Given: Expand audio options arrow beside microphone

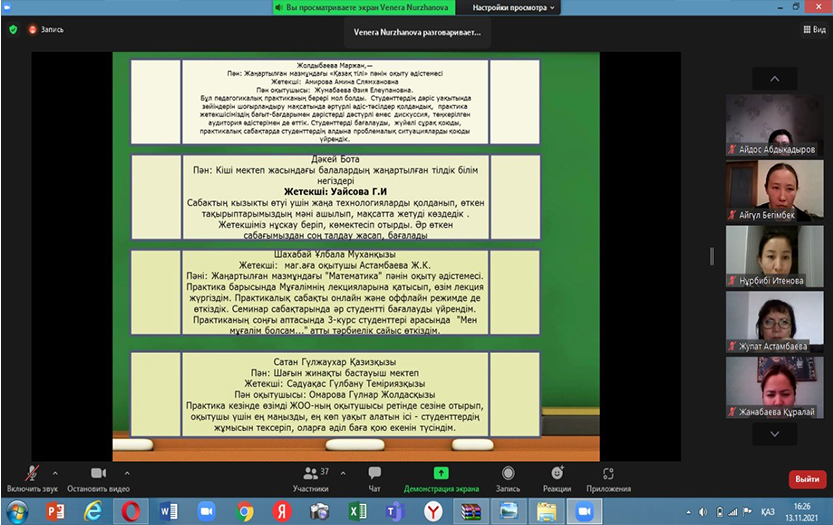Looking at the screenshot, I should click(55, 472).
